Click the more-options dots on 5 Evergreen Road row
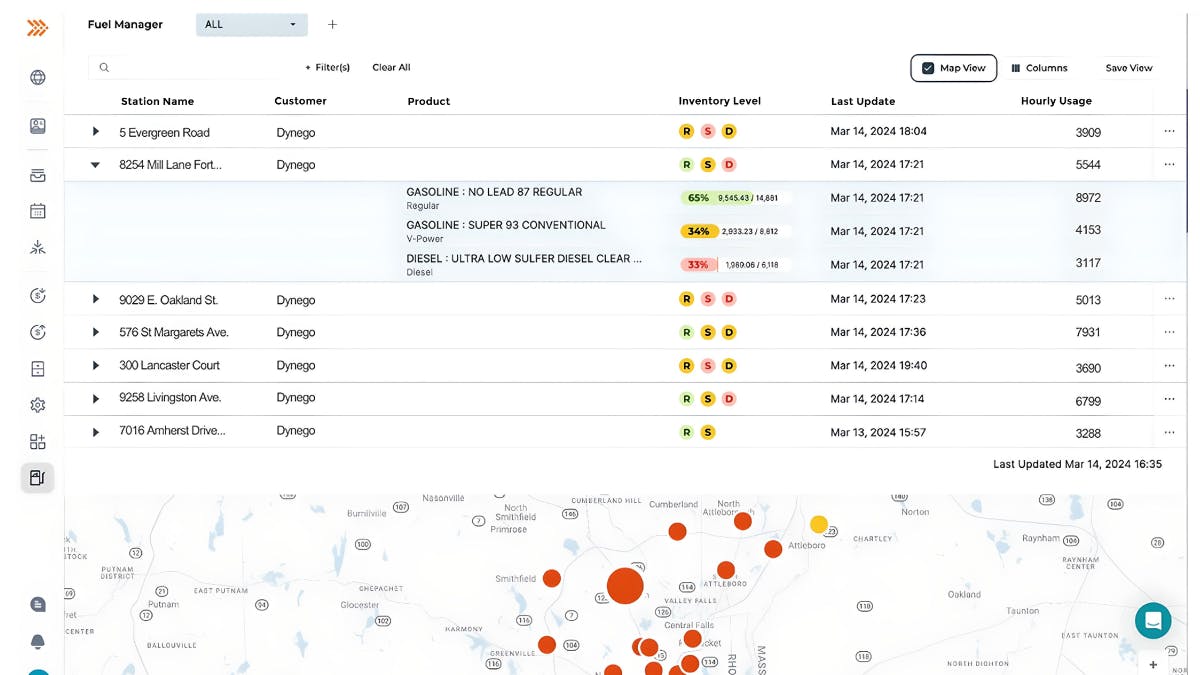Screen dimensions: 1200x675 coord(1169,131)
